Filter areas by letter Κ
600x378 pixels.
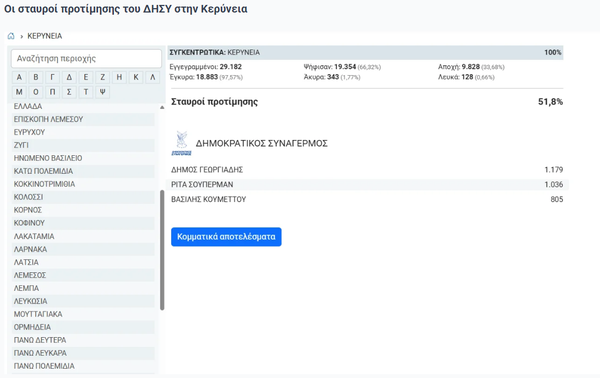click(136, 77)
